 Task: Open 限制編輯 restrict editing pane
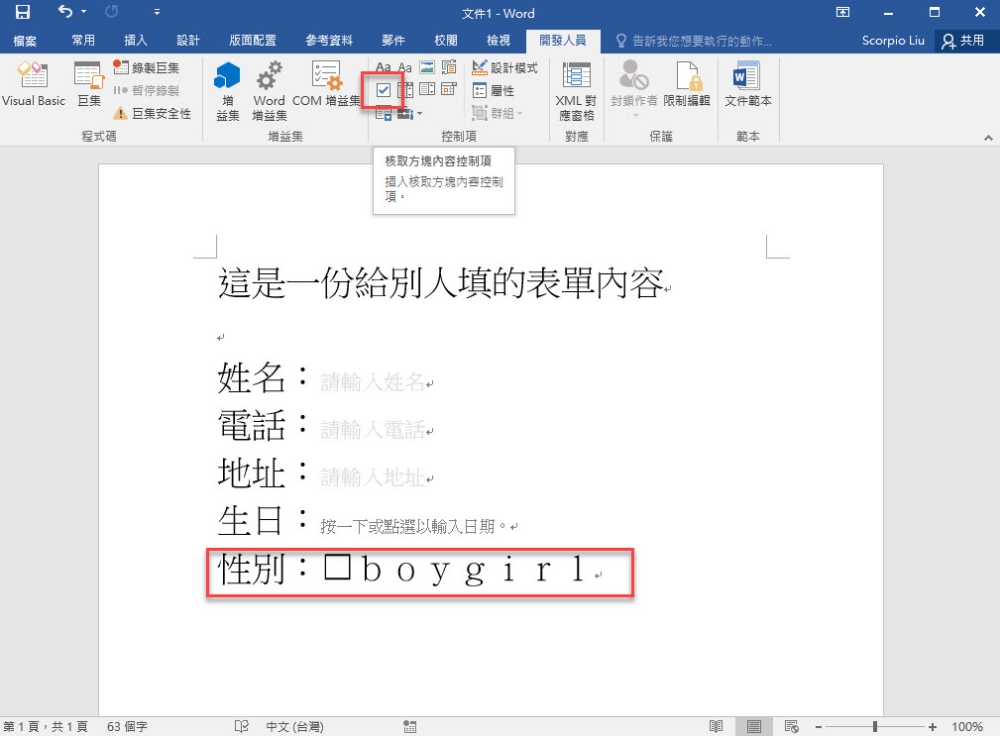(x=686, y=84)
